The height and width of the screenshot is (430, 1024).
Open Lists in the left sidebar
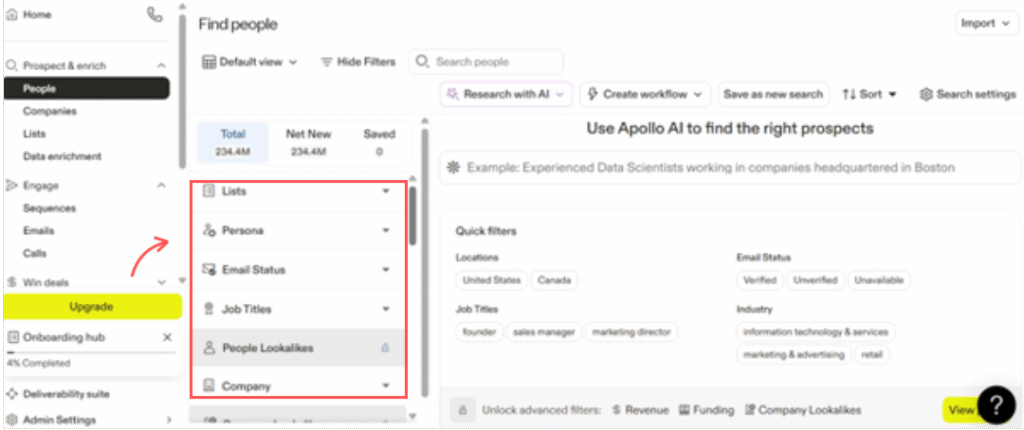(x=34, y=133)
